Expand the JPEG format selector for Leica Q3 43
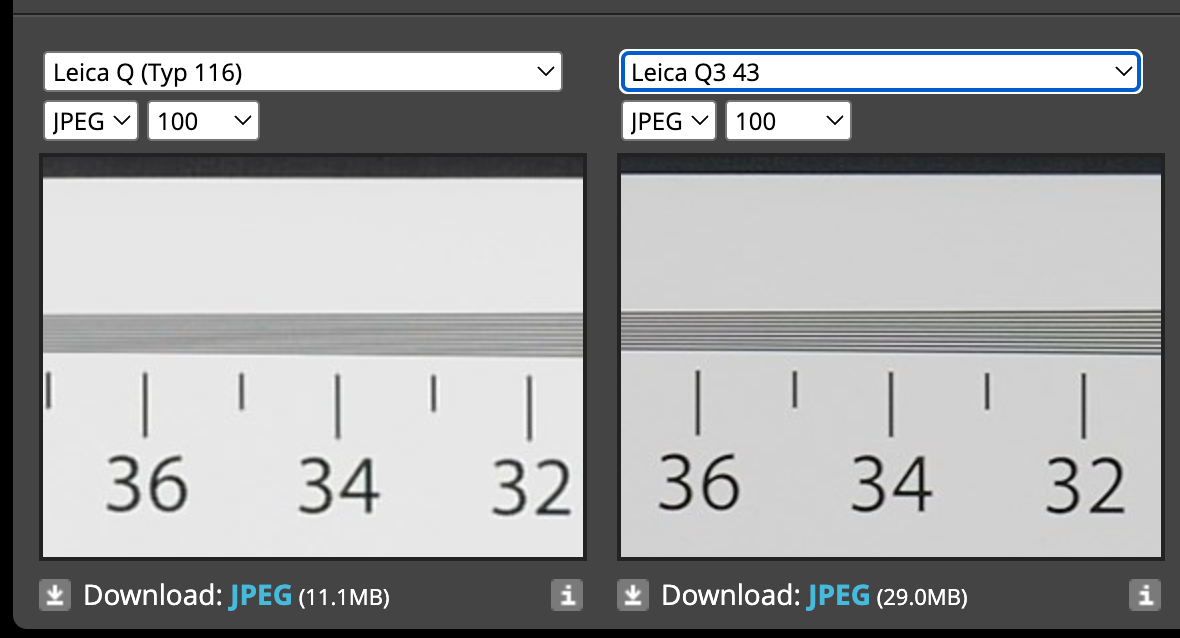This screenshot has height=638, width=1180. pos(669,122)
